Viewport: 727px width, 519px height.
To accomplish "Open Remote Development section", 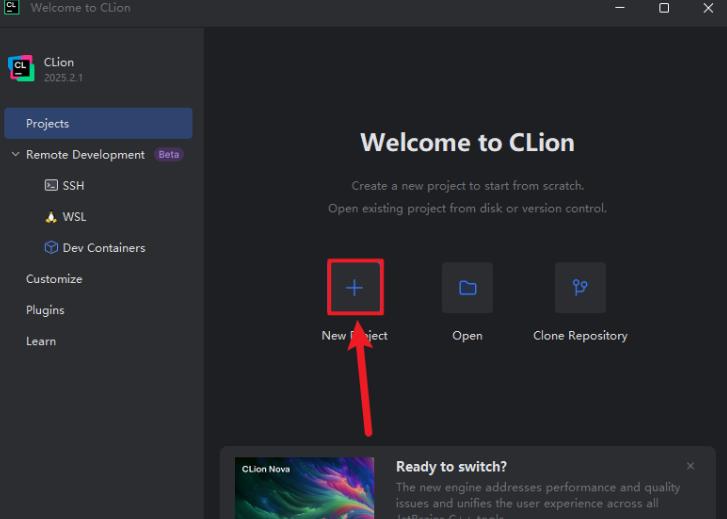I will pyautogui.click(x=85, y=154).
